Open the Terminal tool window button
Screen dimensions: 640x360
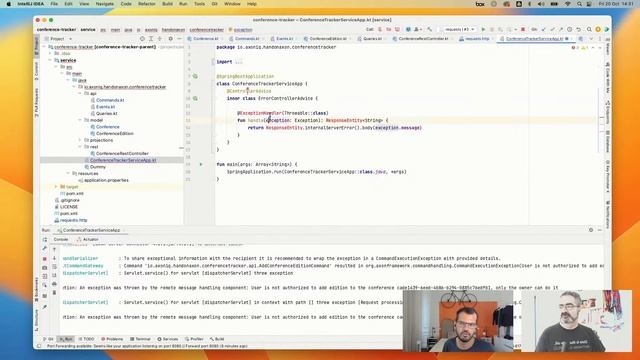tap(140, 339)
